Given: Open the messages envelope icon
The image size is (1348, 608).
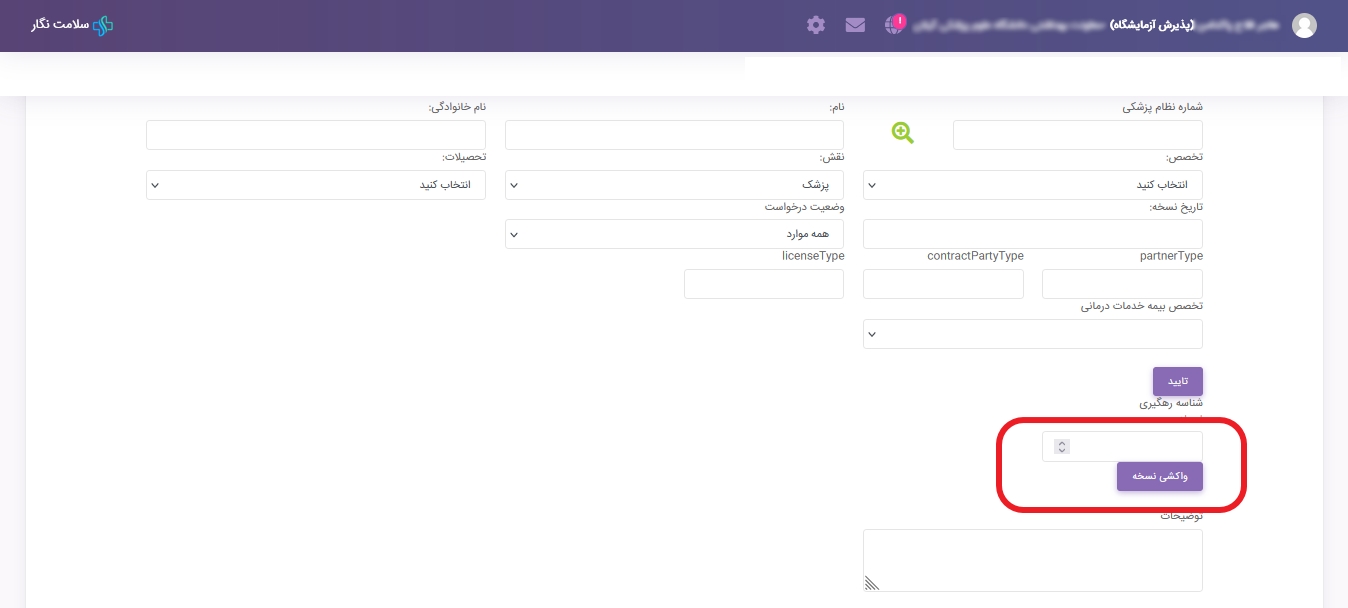Looking at the screenshot, I should pyautogui.click(x=855, y=25).
